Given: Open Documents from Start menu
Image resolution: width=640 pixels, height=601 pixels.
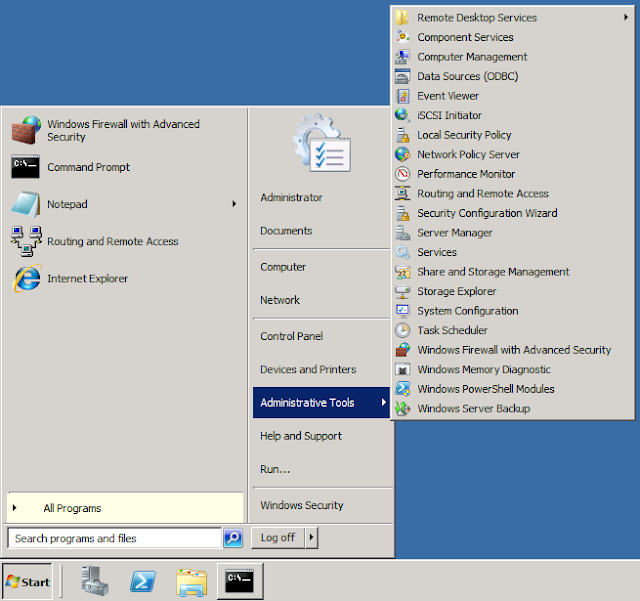Looking at the screenshot, I should (286, 231).
